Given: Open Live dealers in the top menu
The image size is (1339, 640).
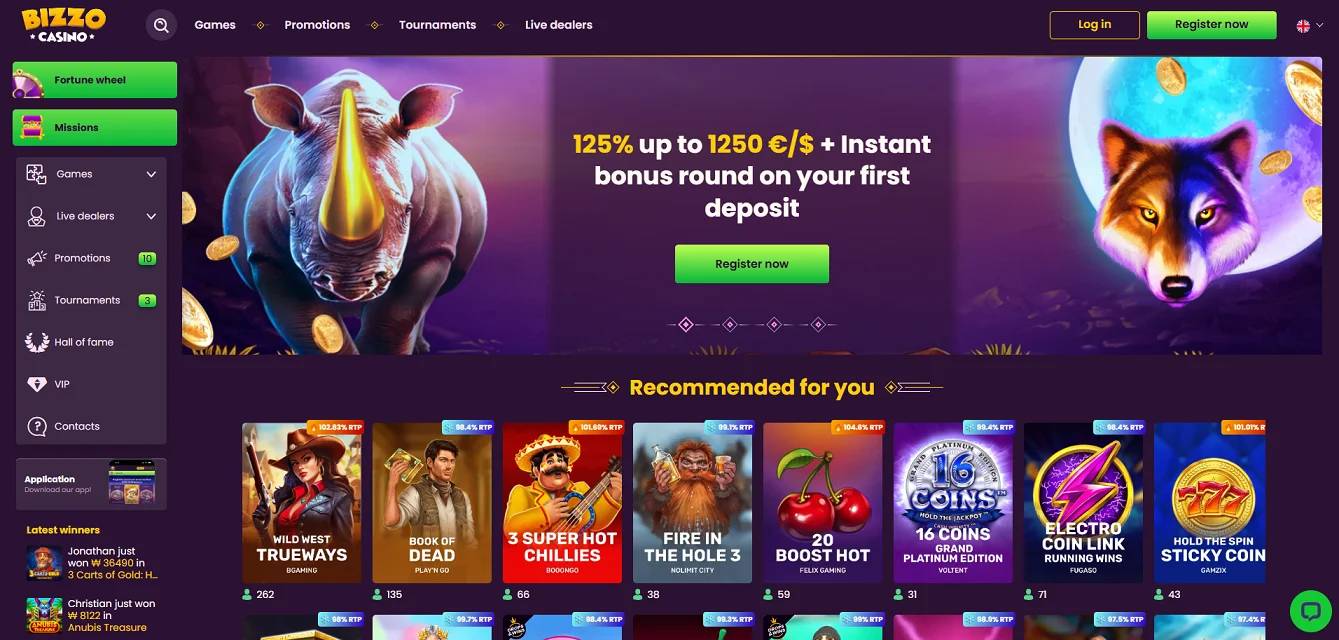Looking at the screenshot, I should click(558, 25).
